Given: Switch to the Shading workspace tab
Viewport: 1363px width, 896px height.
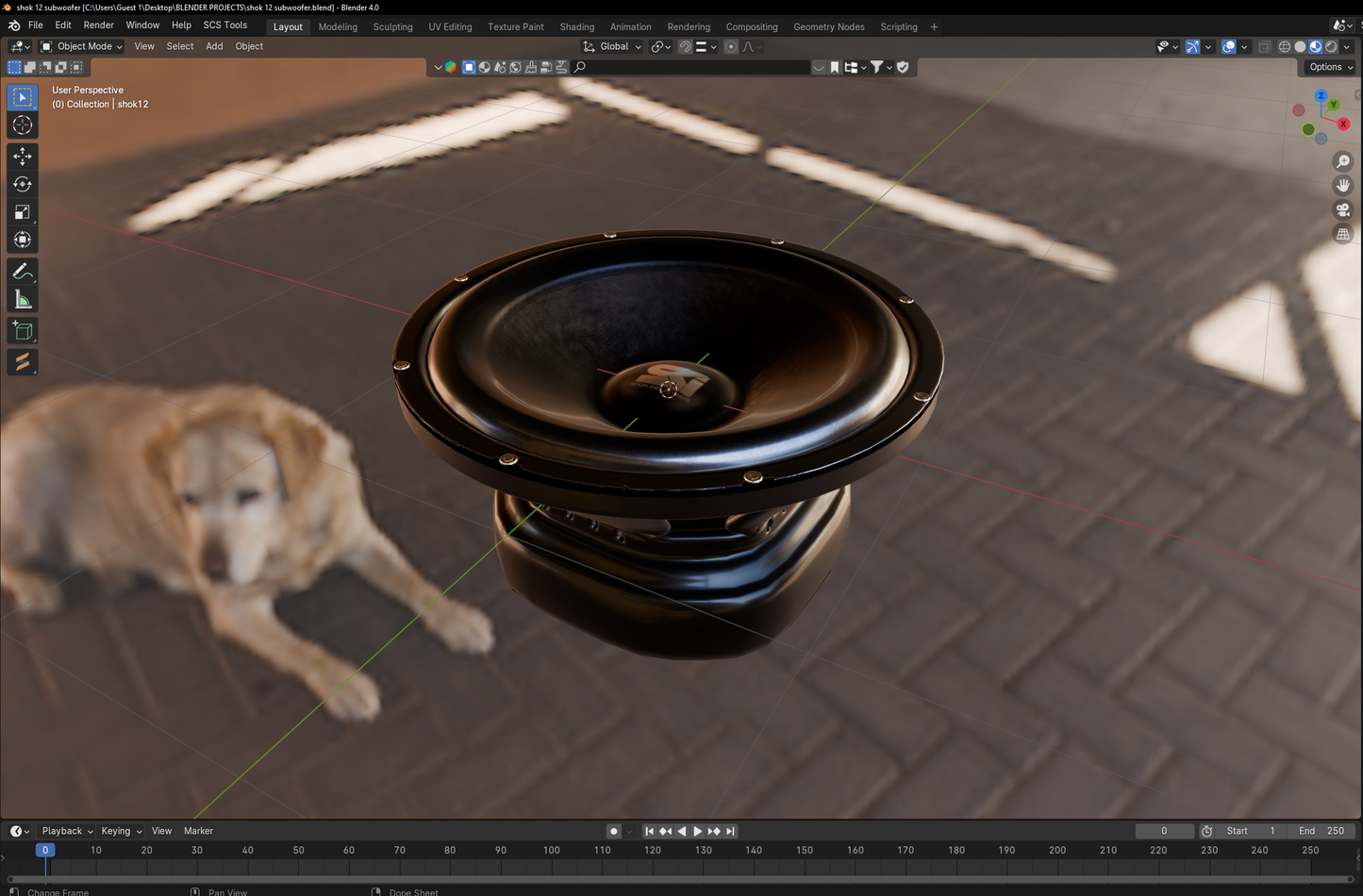Looking at the screenshot, I should coord(576,26).
